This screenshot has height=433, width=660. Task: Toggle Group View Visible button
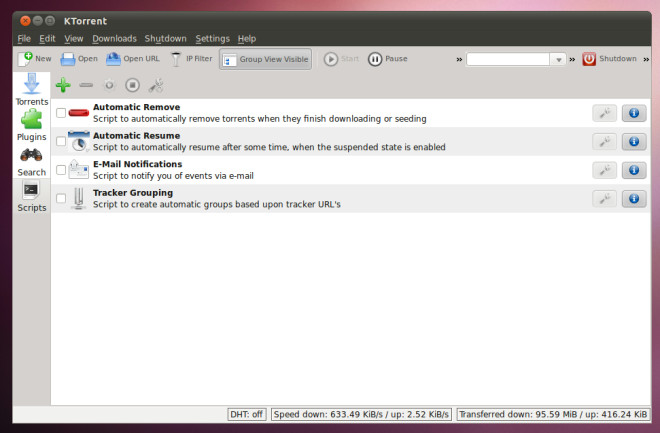tap(266, 59)
